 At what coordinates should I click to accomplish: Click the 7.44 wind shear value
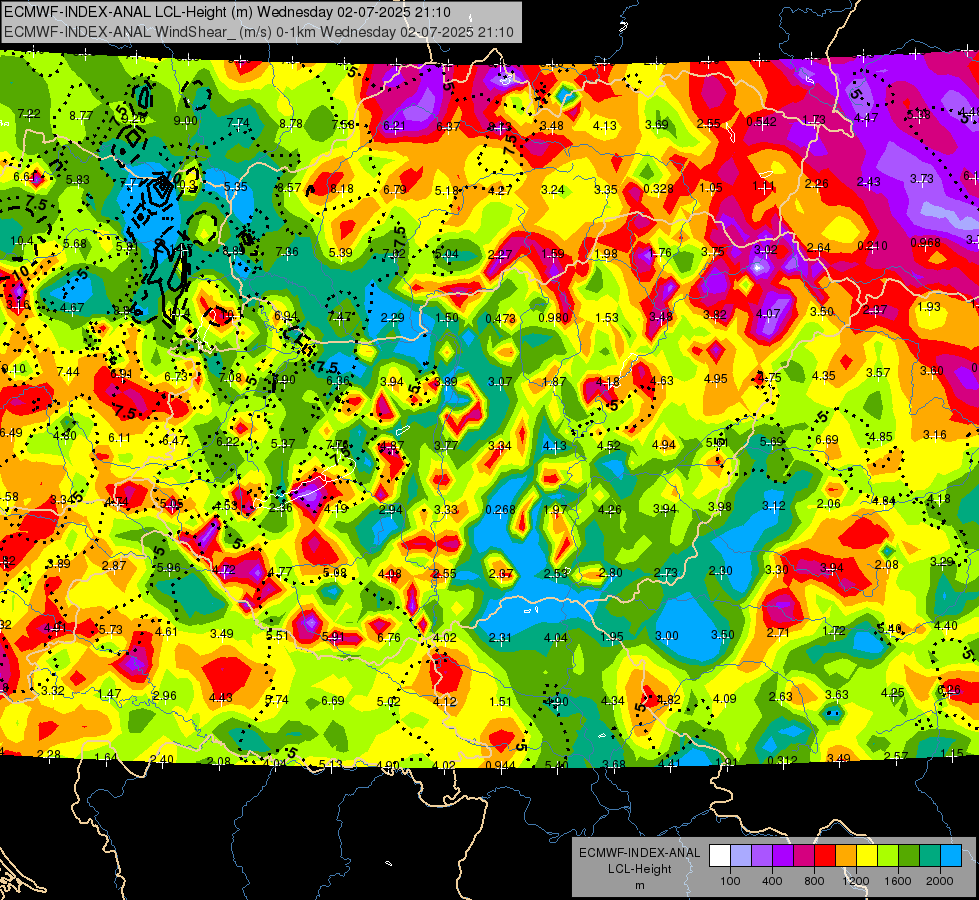tap(68, 372)
